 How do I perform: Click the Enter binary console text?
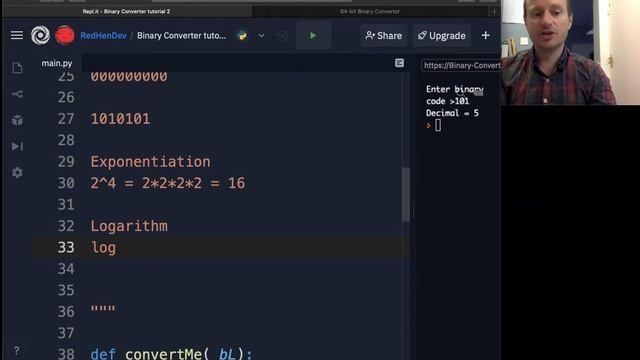point(455,89)
